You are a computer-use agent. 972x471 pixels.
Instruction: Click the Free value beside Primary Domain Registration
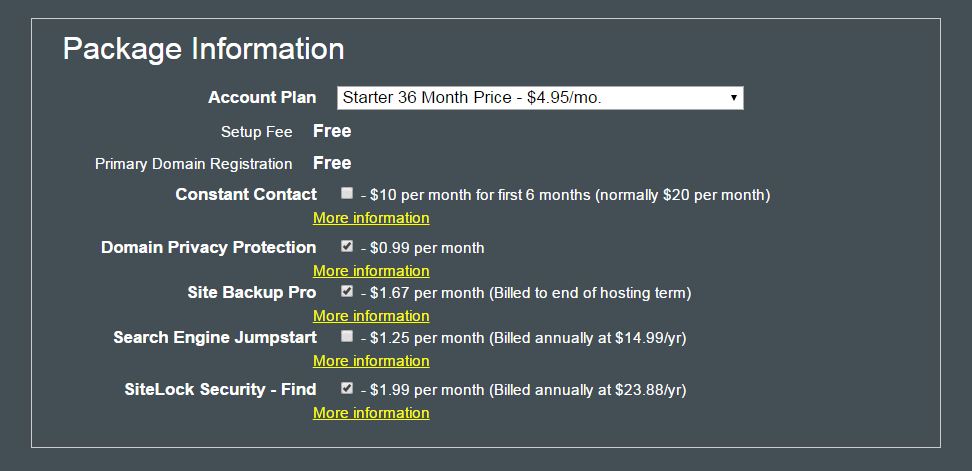tap(332, 163)
